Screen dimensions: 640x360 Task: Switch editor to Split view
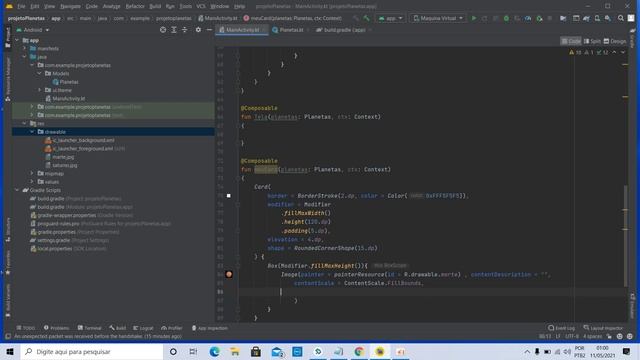592,41
